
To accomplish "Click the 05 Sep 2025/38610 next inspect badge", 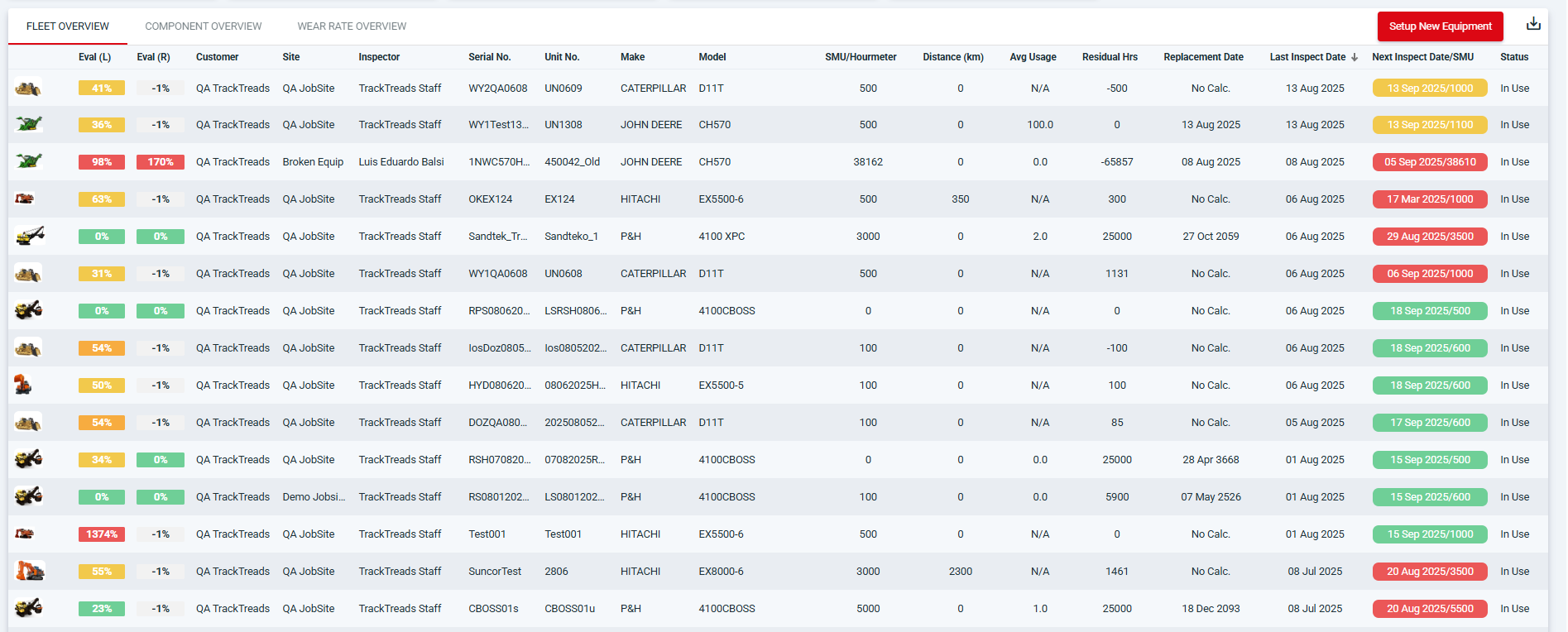I will click(1429, 162).
